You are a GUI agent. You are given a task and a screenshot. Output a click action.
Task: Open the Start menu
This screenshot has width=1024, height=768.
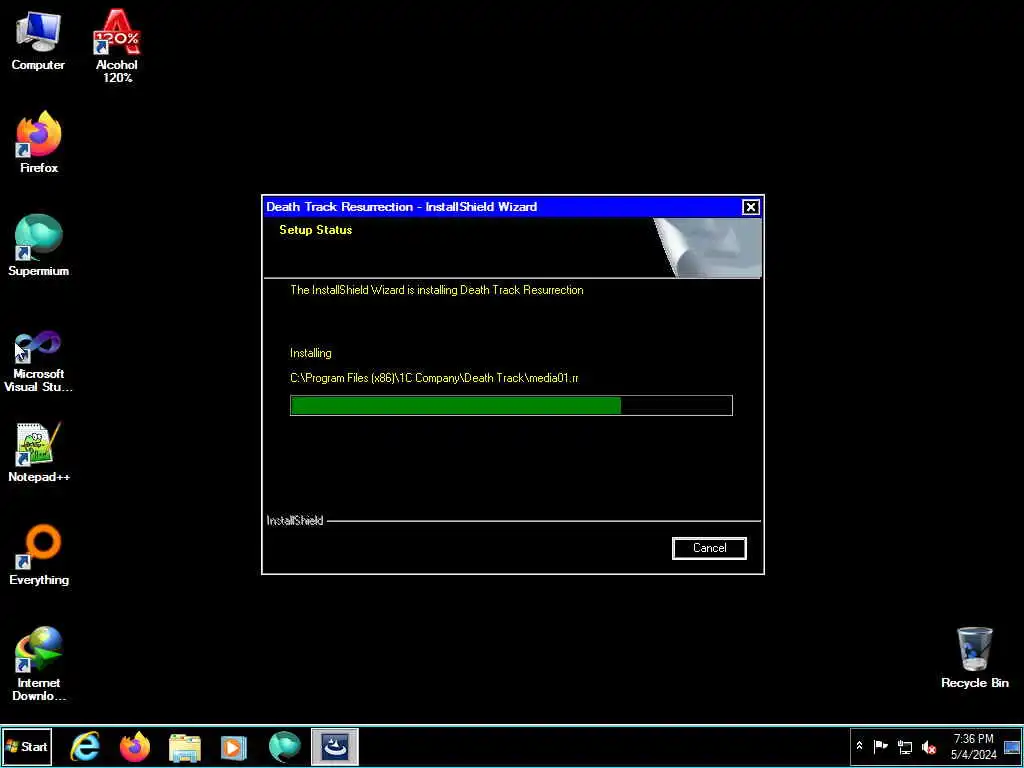tap(27, 746)
